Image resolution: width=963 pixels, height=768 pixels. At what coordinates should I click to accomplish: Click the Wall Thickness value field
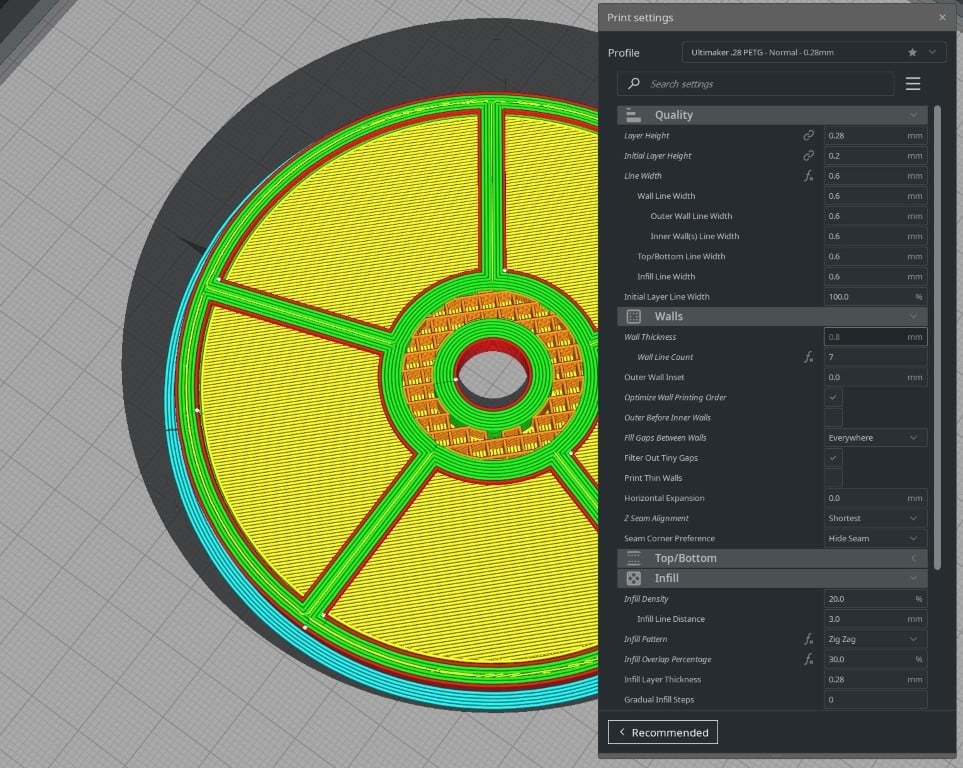(875, 337)
